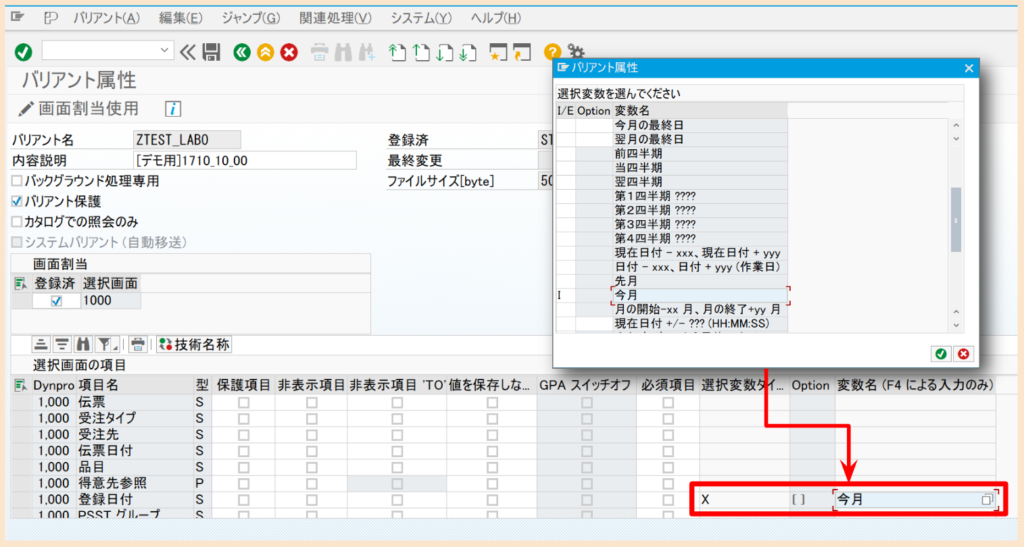Select 当四半期 in the popup list

[x=700, y=168]
